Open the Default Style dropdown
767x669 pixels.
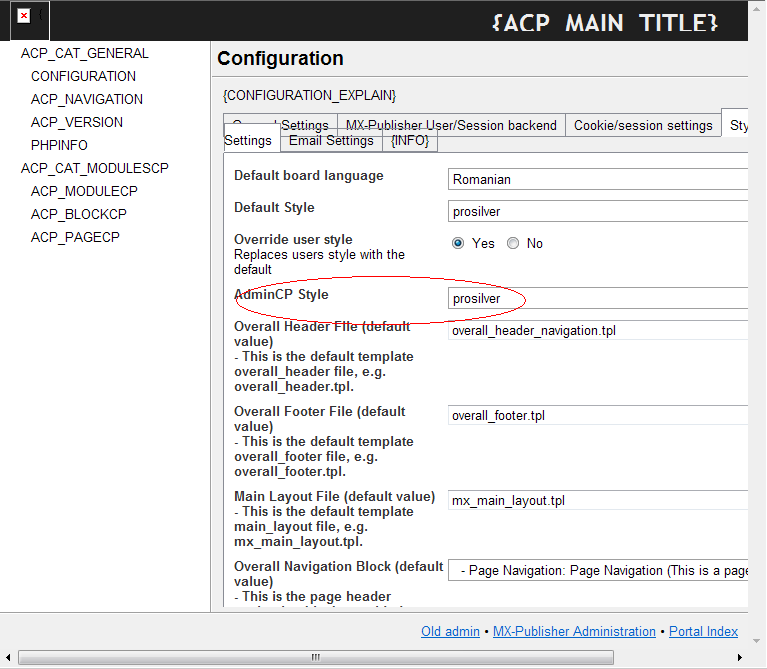pos(598,211)
